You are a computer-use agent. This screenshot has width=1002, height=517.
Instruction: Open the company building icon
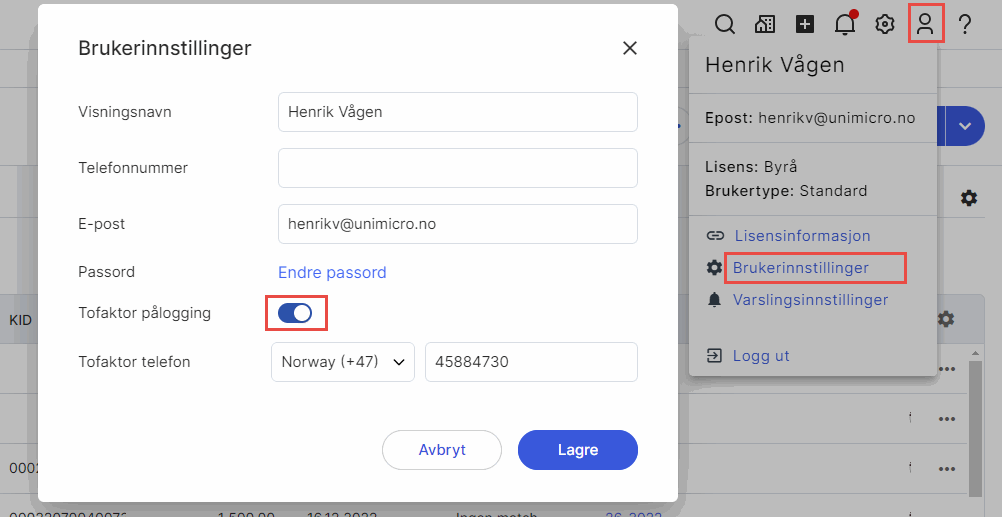(765, 25)
